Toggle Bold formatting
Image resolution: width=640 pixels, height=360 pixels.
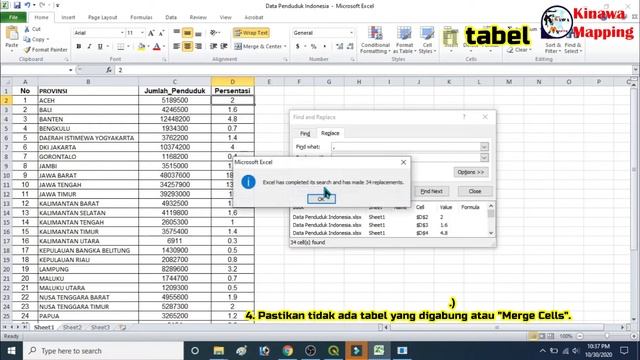79,47
